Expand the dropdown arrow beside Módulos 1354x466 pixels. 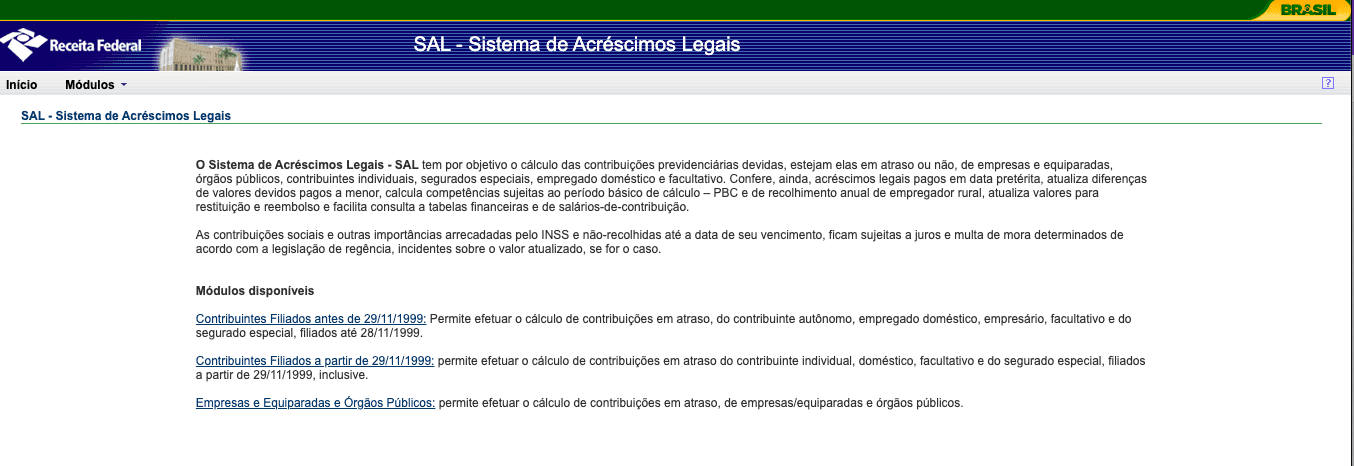[124, 86]
